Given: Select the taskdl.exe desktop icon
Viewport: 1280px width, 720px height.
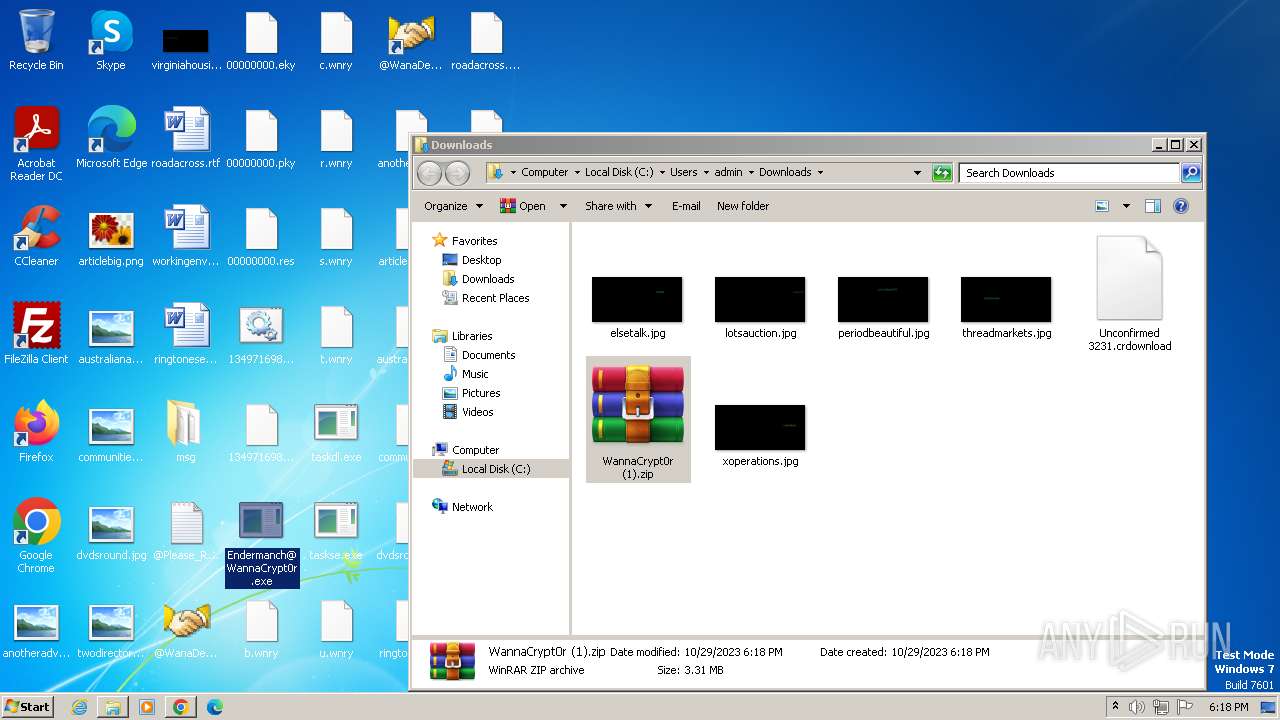Looking at the screenshot, I should [336, 433].
